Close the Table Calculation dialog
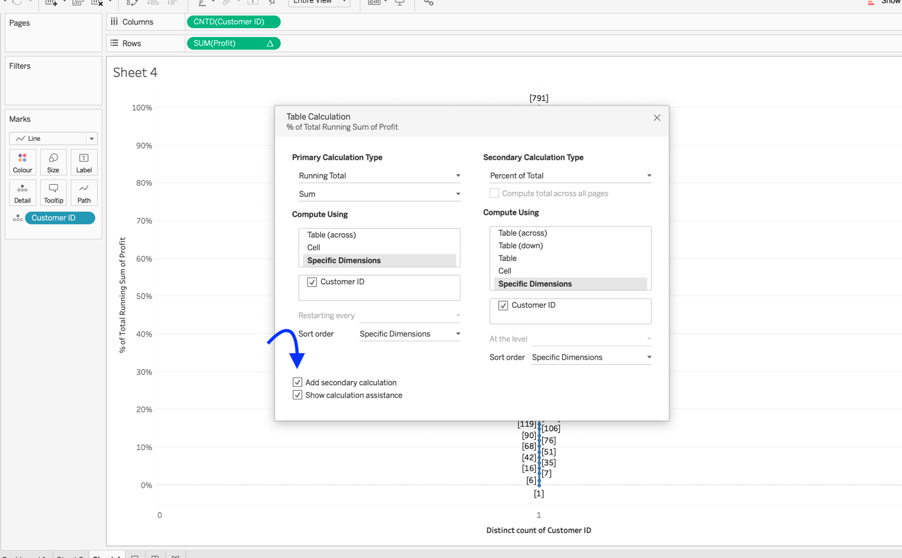Image resolution: width=902 pixels, height=558 pixels. click(x=657, y=117)
